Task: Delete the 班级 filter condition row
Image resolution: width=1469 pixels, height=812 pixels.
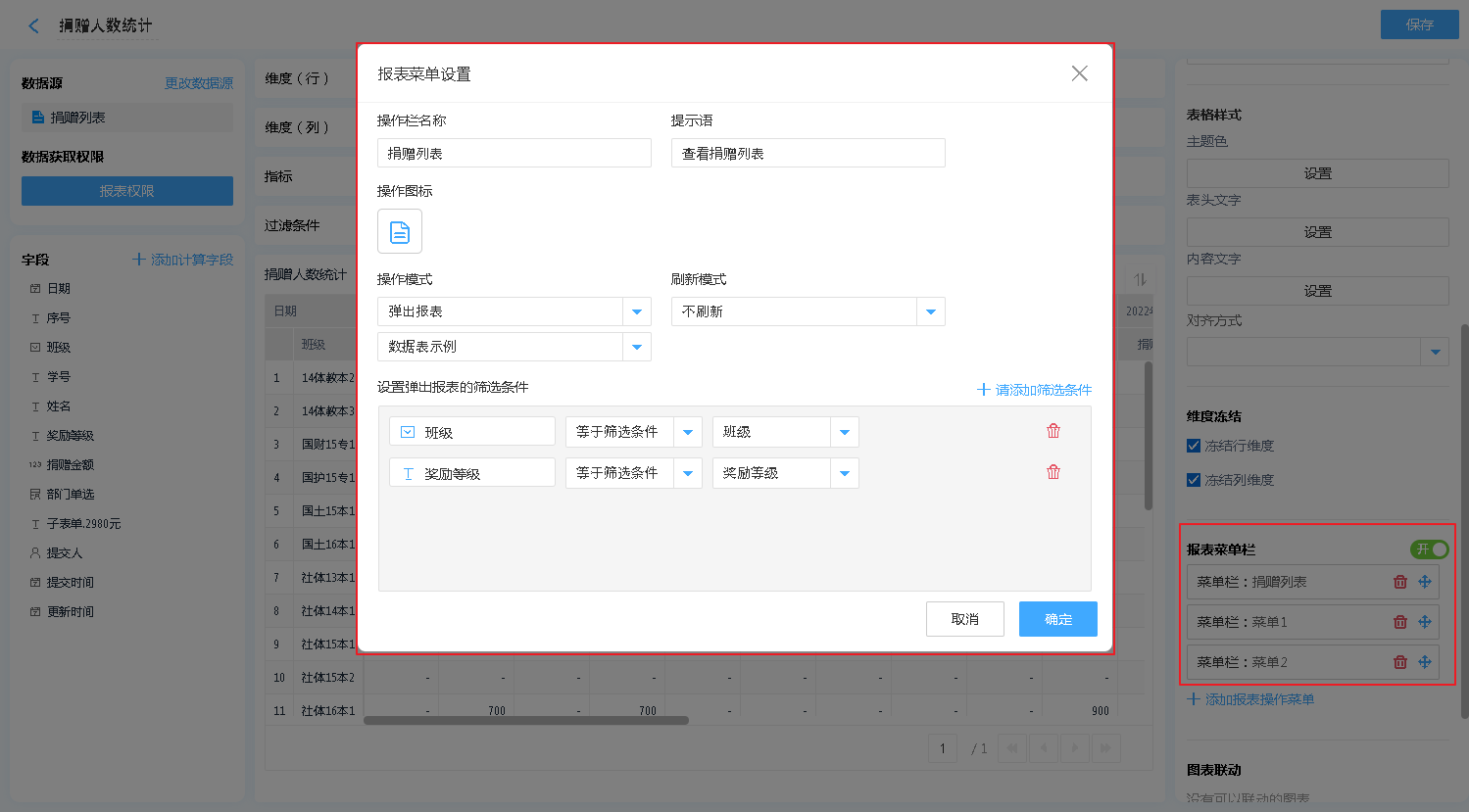Action: (x=1053, y=431)
